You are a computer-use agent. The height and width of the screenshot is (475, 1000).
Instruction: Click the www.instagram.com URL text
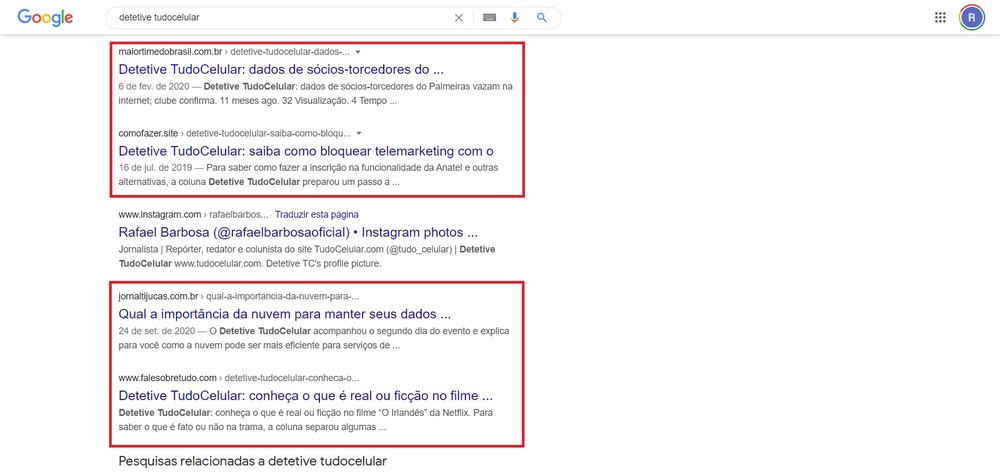pyautogui.click(x=160, y=215)
